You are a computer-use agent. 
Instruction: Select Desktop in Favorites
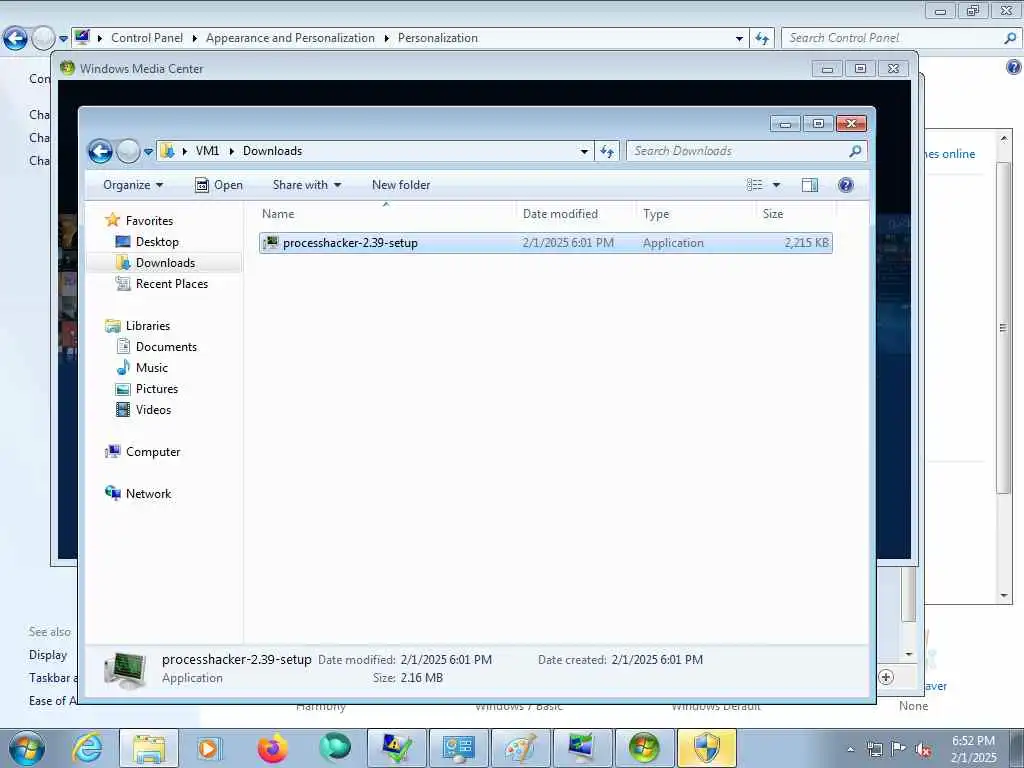tap(157, 242)
